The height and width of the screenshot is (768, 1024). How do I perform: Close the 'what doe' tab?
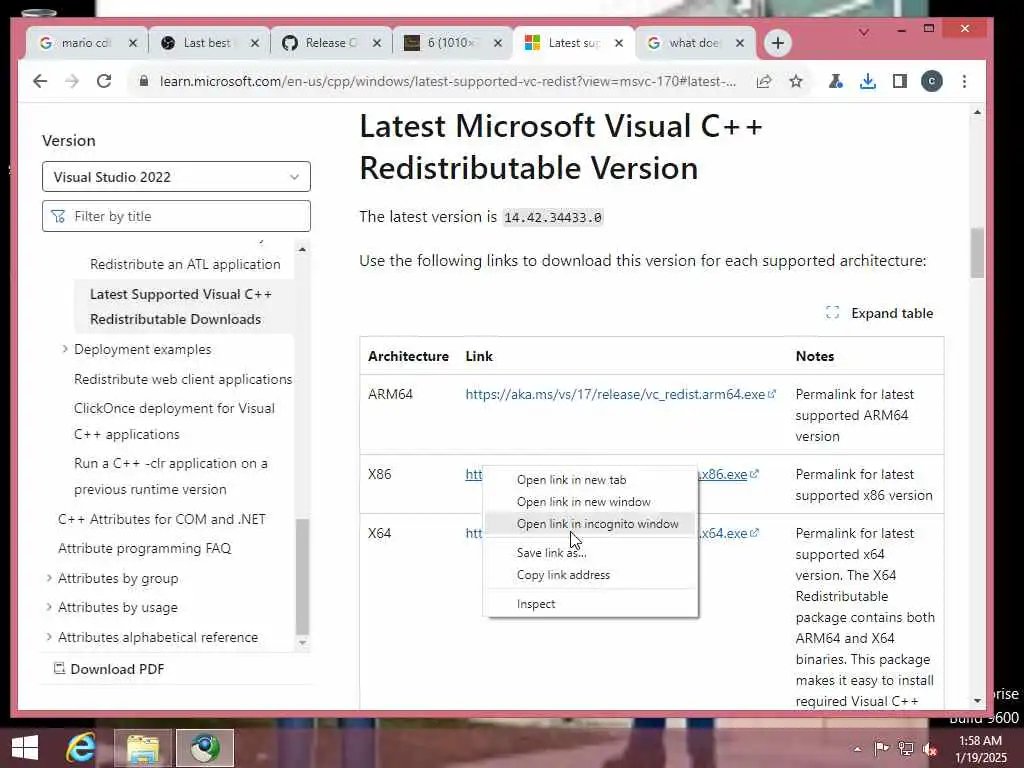pos(740,43)
